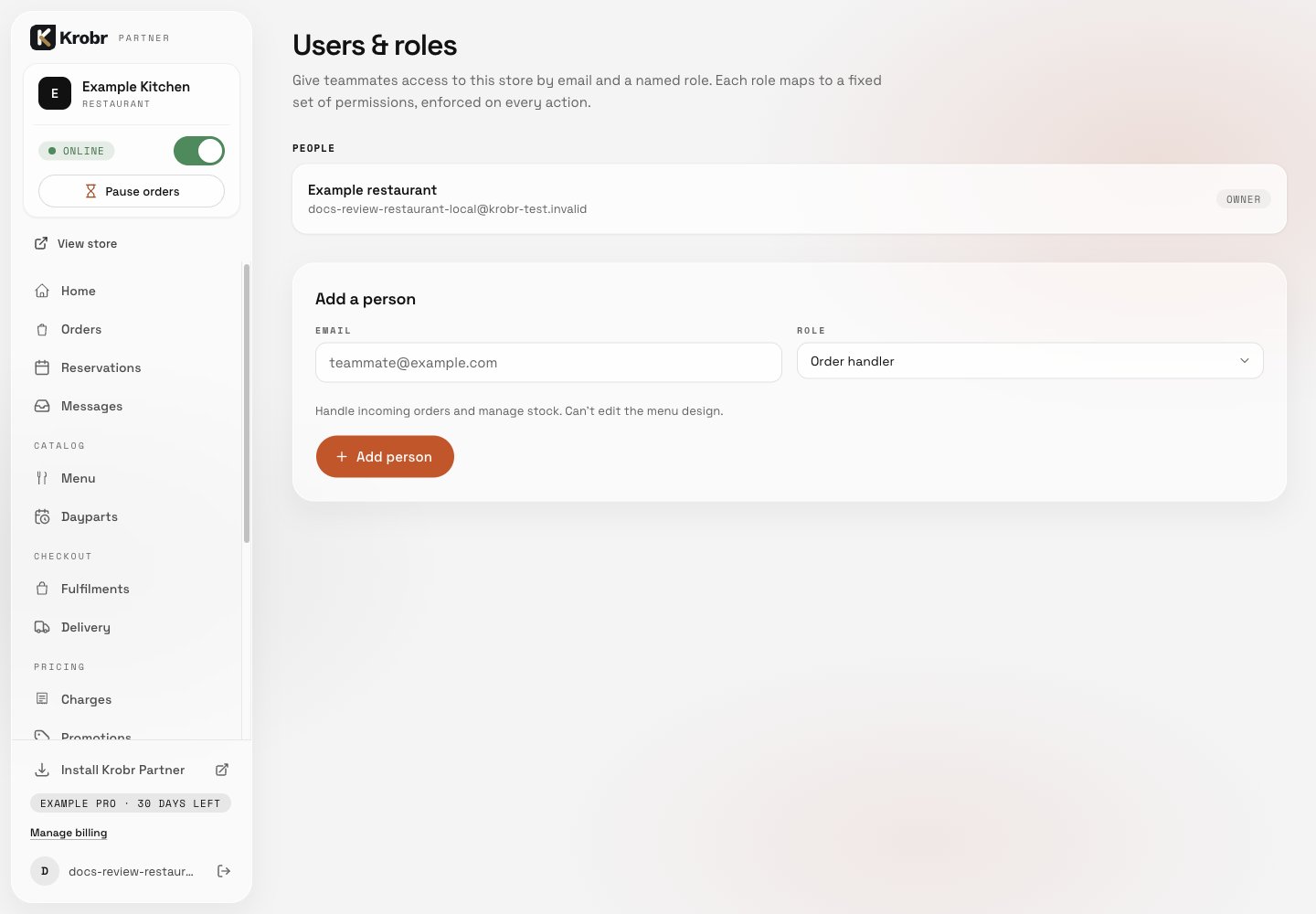
Task: Click the sign-out icon next to the account
Action: (224, 871)
